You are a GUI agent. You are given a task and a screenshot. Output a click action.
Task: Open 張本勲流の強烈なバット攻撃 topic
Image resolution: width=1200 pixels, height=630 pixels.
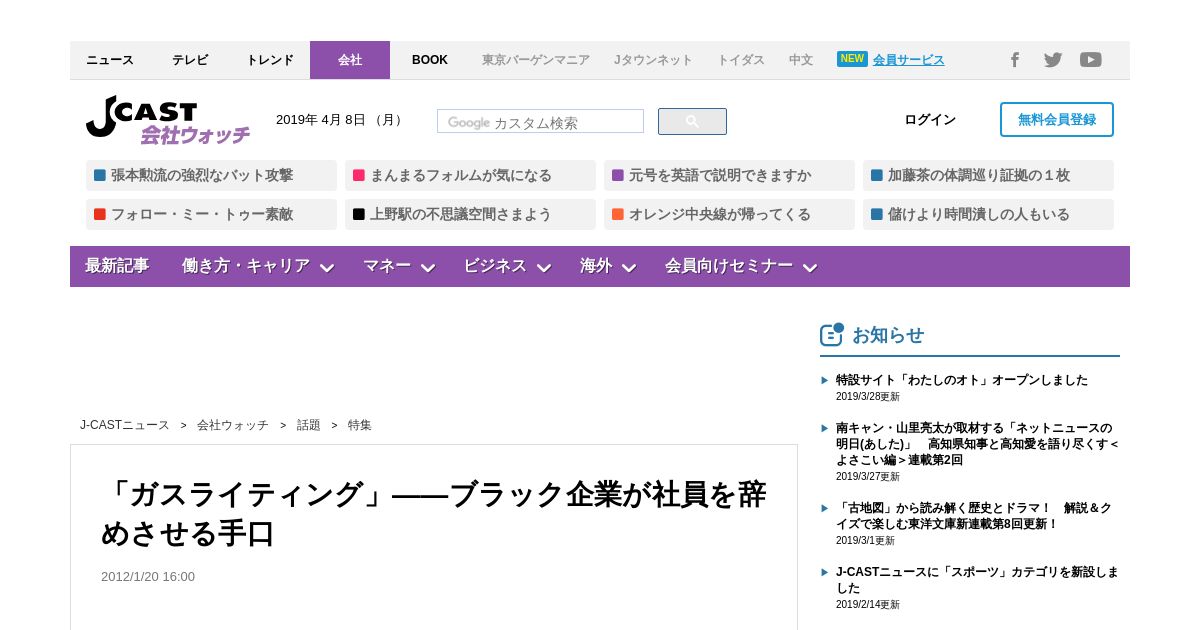click(x=211, y=175)
